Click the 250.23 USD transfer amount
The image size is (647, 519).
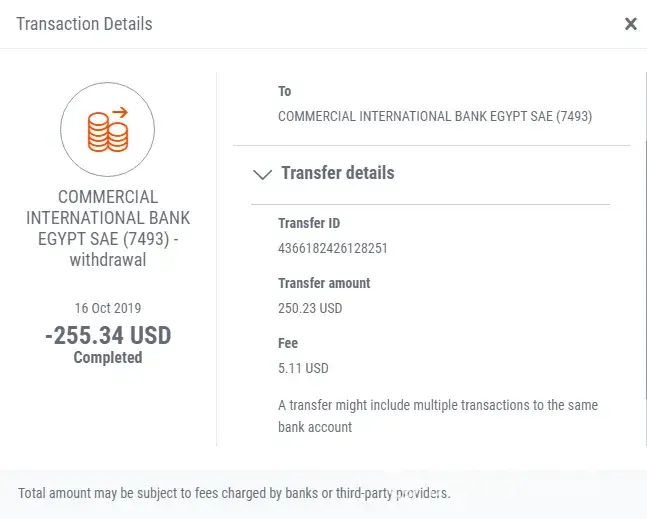310,308
